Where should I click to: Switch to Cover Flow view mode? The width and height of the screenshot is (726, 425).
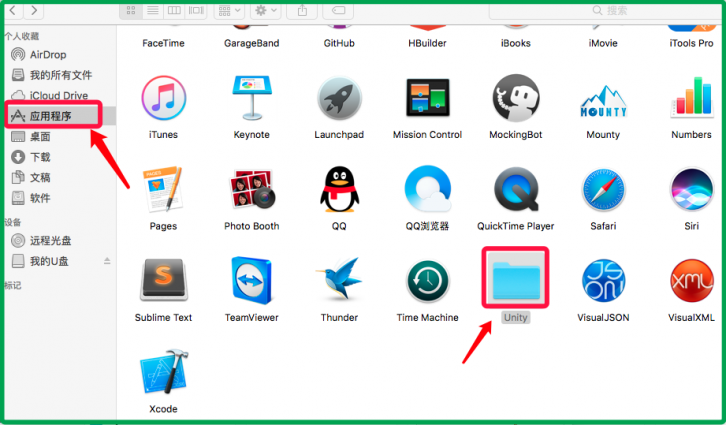click(x=196, y=10)
